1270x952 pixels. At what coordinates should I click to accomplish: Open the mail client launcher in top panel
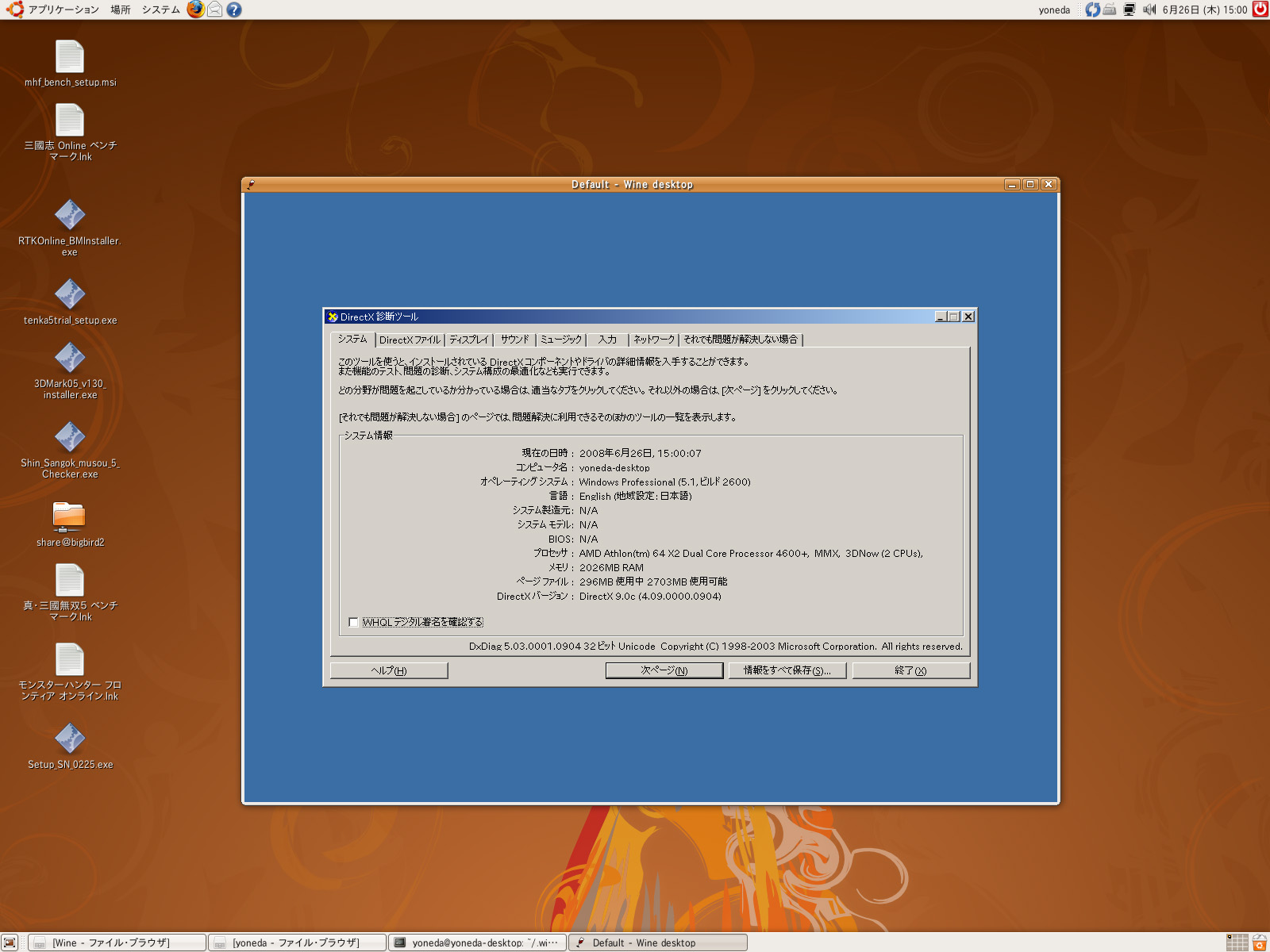click(214, 10)
